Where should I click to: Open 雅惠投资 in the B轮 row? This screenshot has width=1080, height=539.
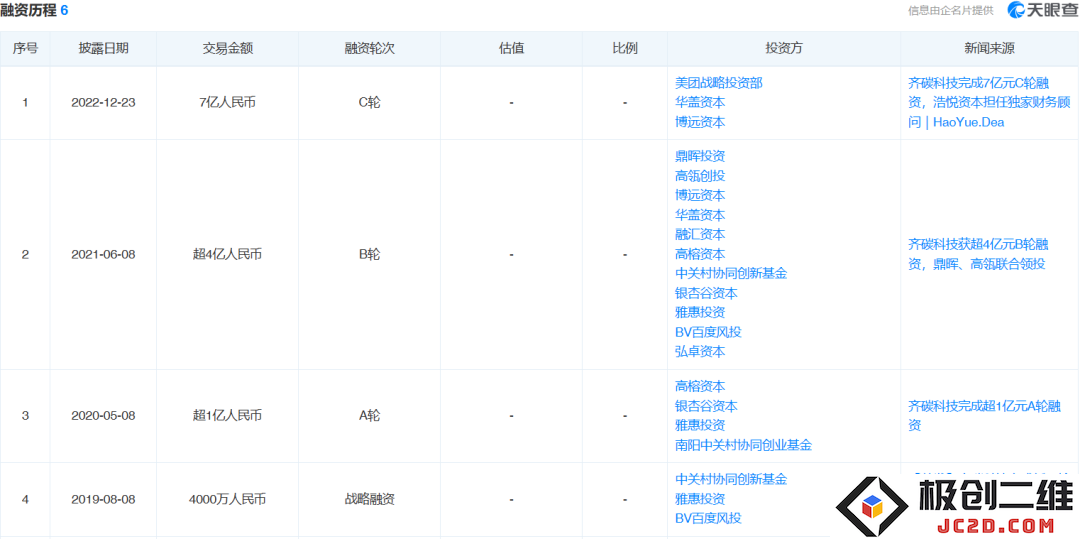point(700,313)
